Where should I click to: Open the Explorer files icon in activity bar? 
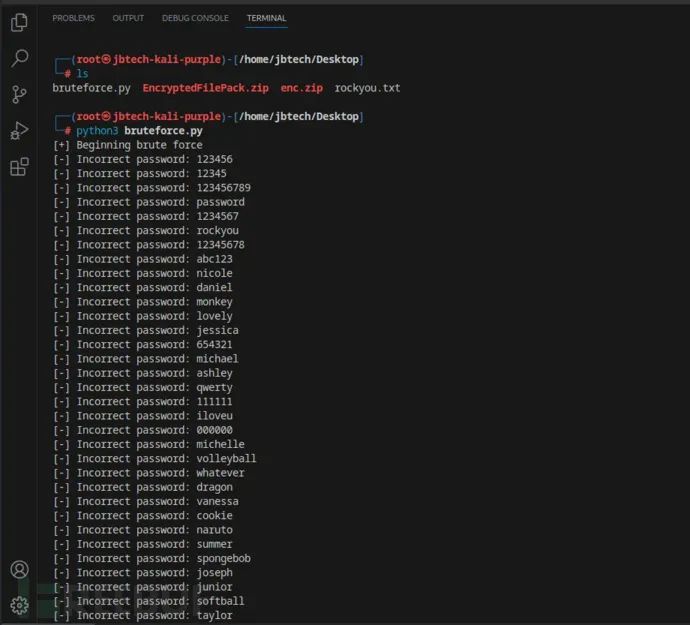click(x=19, y=22)
